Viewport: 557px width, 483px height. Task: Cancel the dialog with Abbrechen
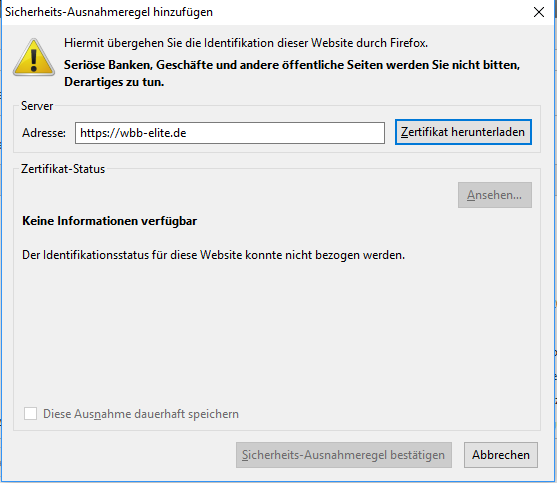501,455
